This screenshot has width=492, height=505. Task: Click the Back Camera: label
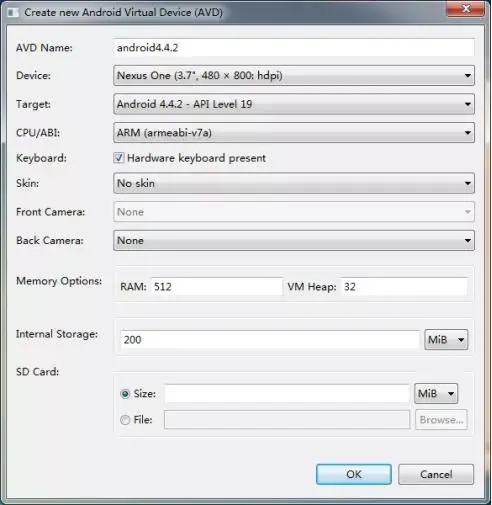click(50, 240)
